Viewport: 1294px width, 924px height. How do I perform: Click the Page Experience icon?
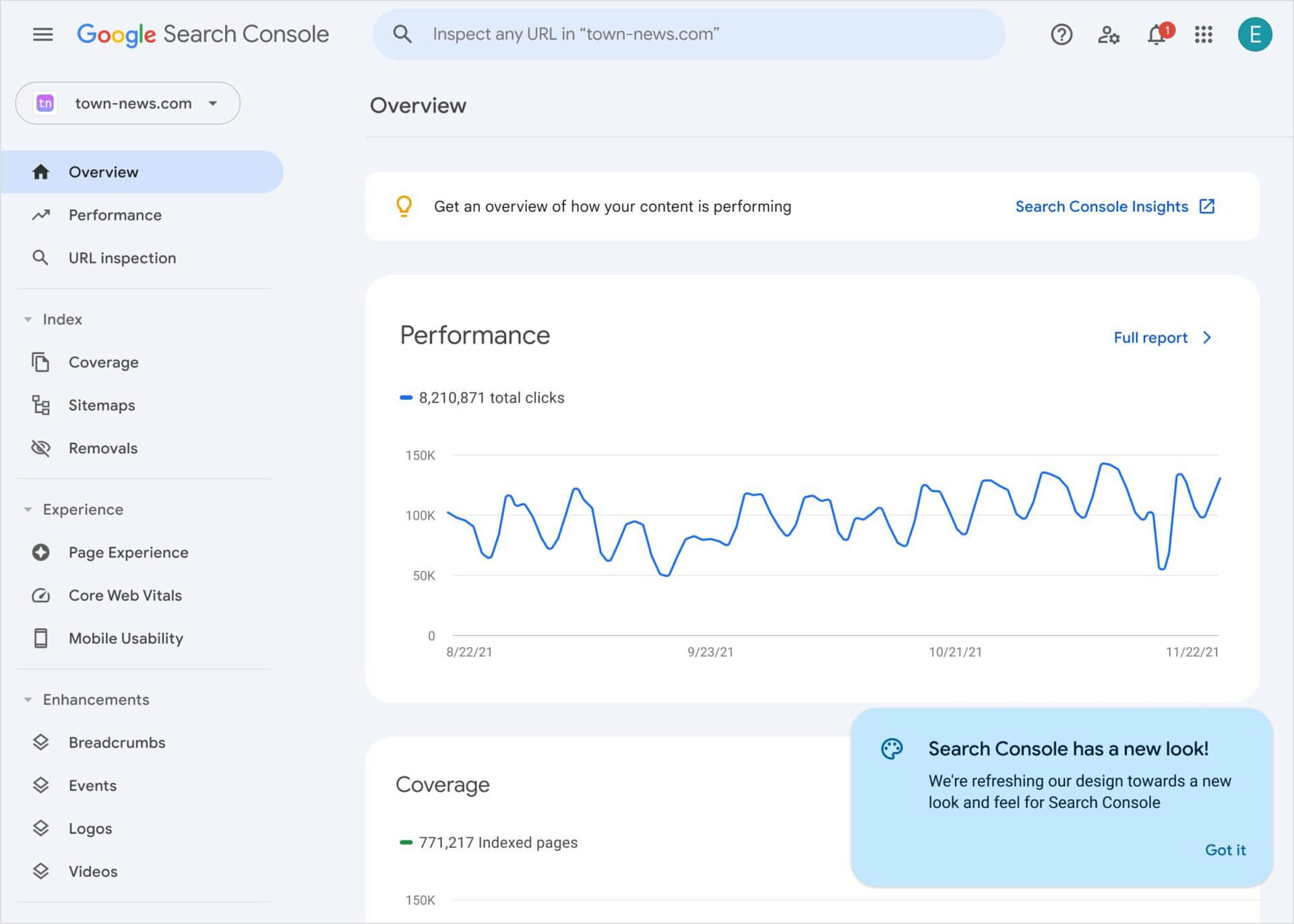point(40,552)
